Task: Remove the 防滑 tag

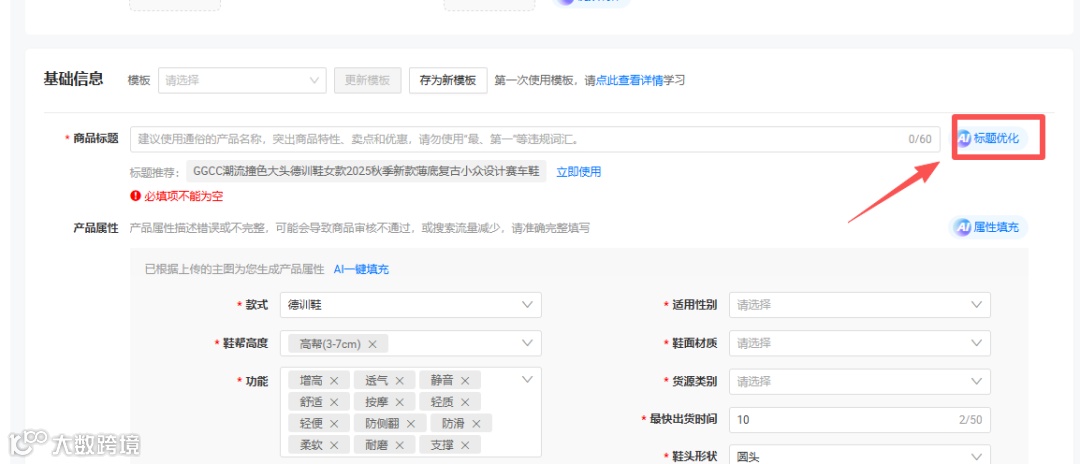Action: coord(476,423)
